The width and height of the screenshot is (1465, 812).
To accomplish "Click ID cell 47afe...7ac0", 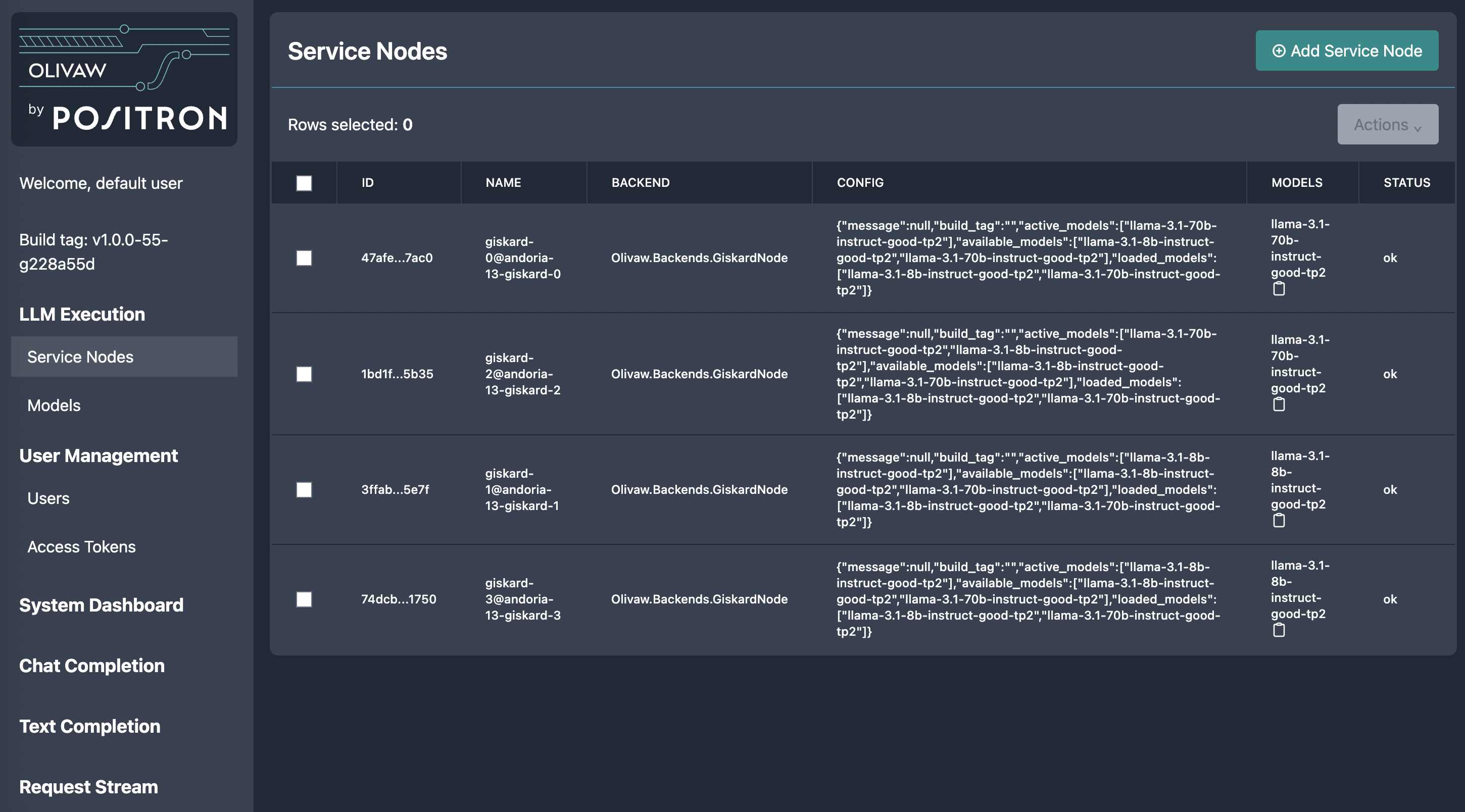I will 397,258.
